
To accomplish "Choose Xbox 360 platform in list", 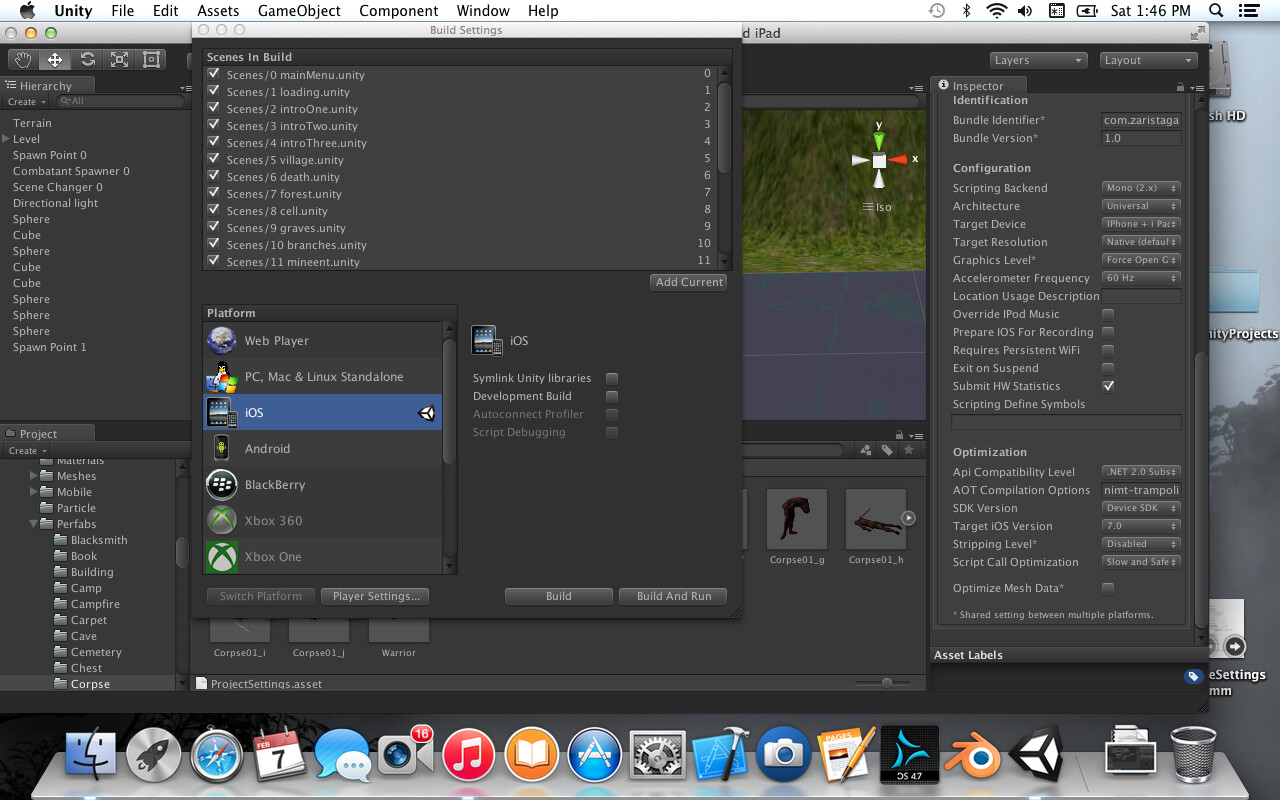I will 322,521.
